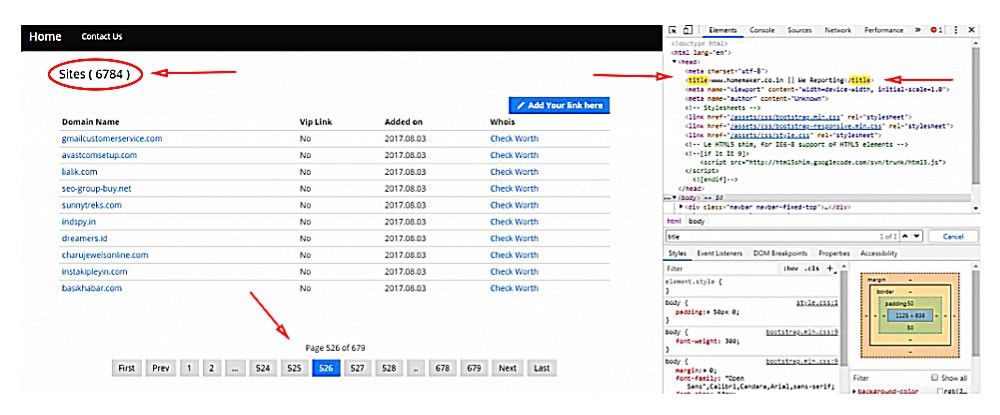Close the DevTools panel
Image resolution: width=1000 pixels, height=415 pixels.
[x=971, y=30]
